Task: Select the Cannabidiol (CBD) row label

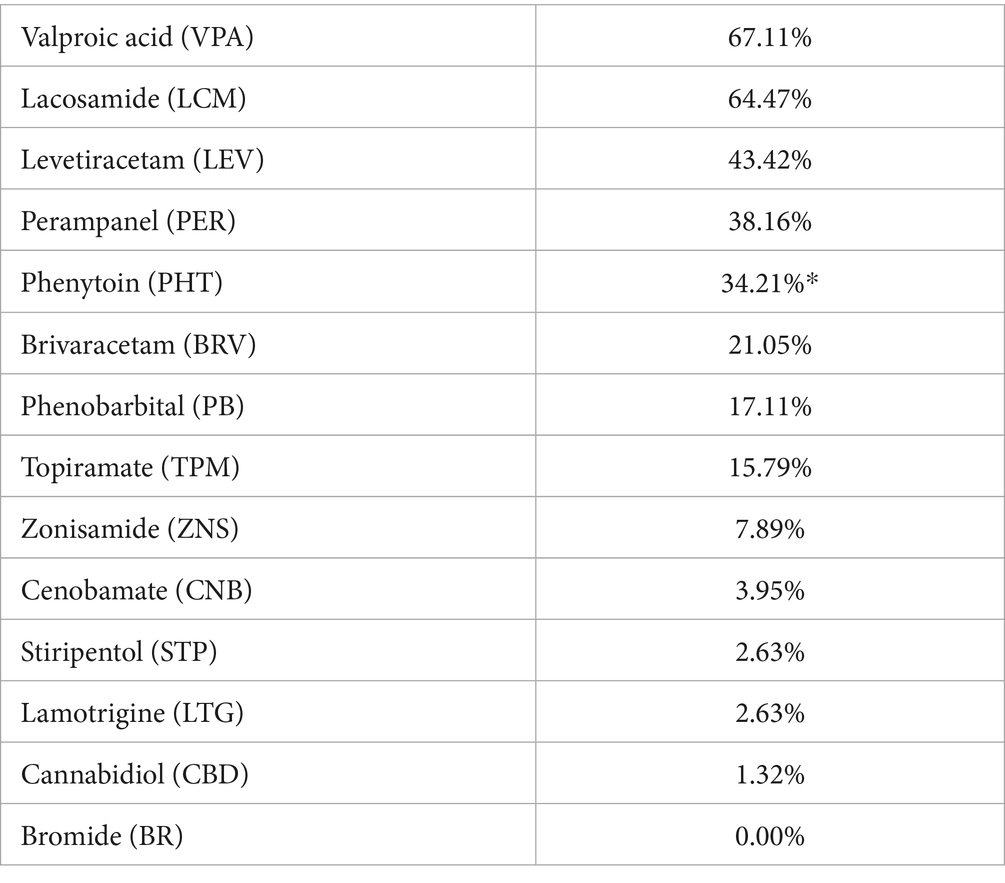Action: pyautogui.click(x=135, y=774)
